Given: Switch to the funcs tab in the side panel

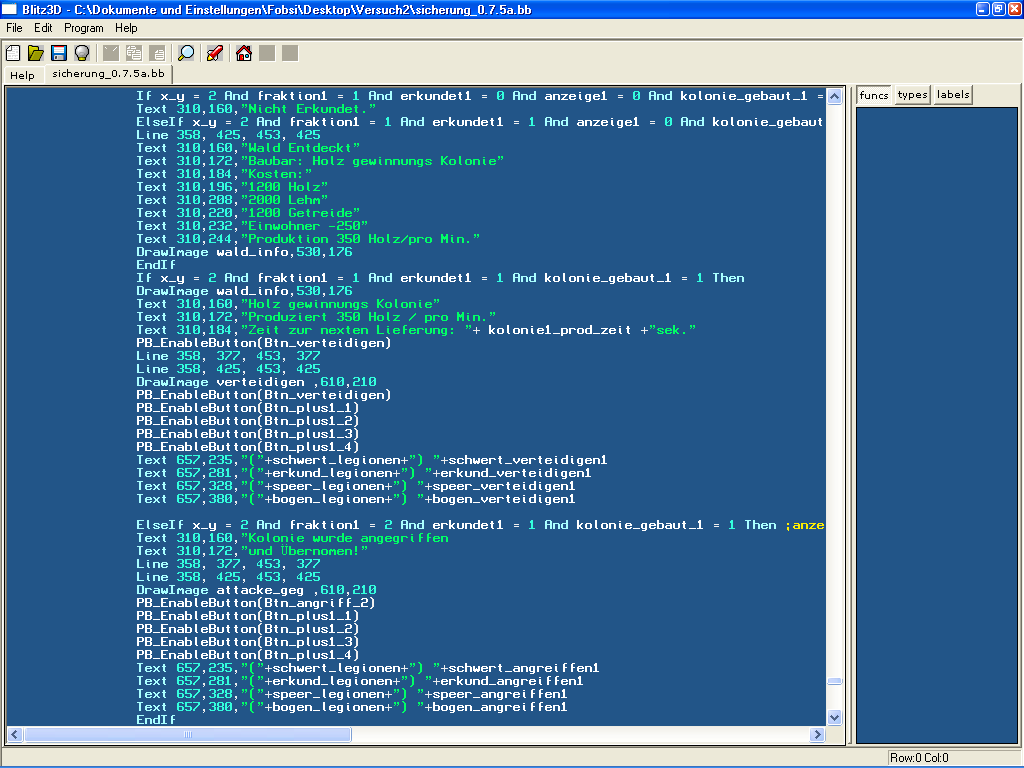Looking at the screenshot, I should [x=874, y=95].
